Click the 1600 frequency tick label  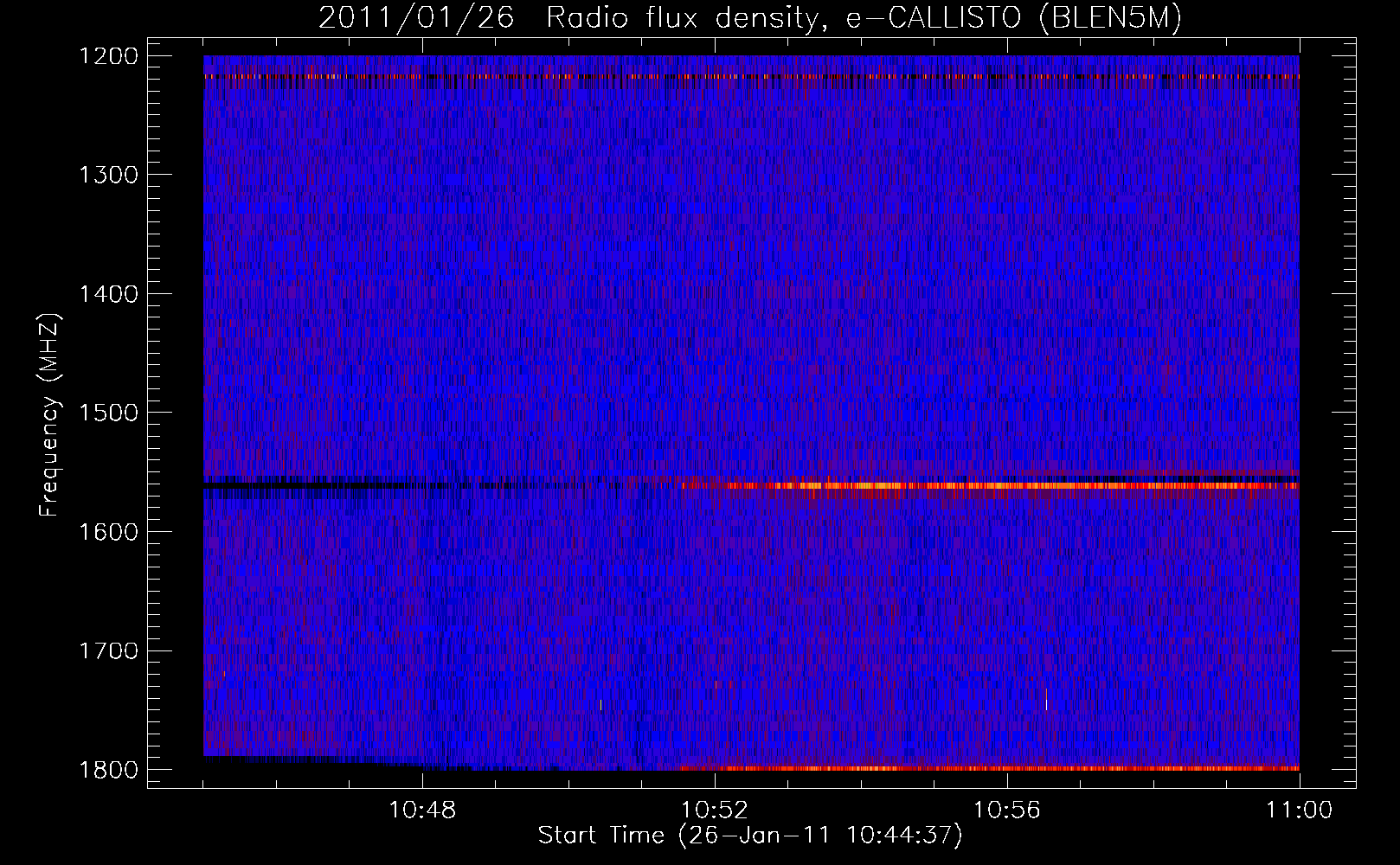108,532
